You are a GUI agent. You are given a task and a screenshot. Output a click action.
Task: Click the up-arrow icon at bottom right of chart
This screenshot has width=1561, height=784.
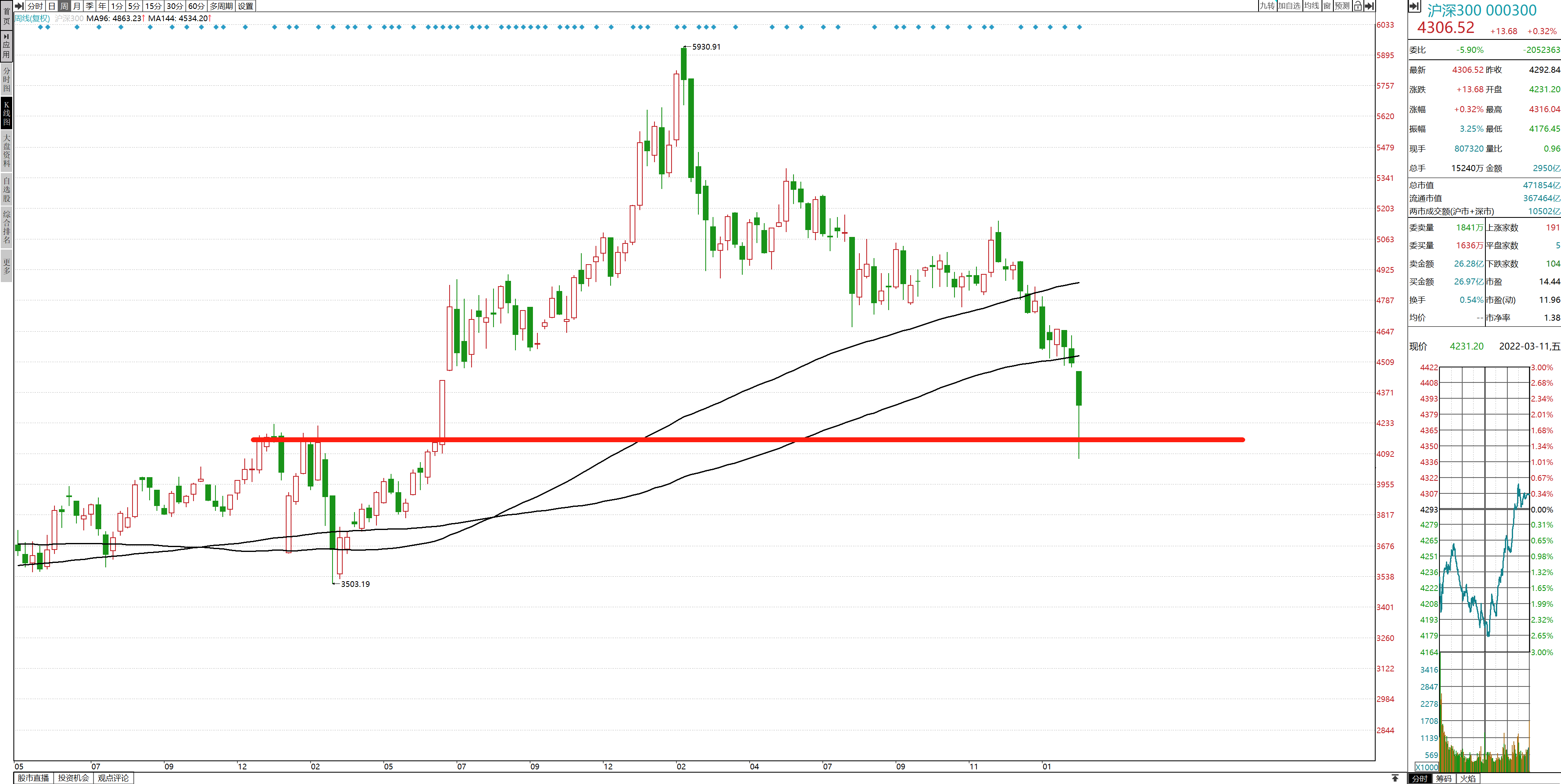1395,778
